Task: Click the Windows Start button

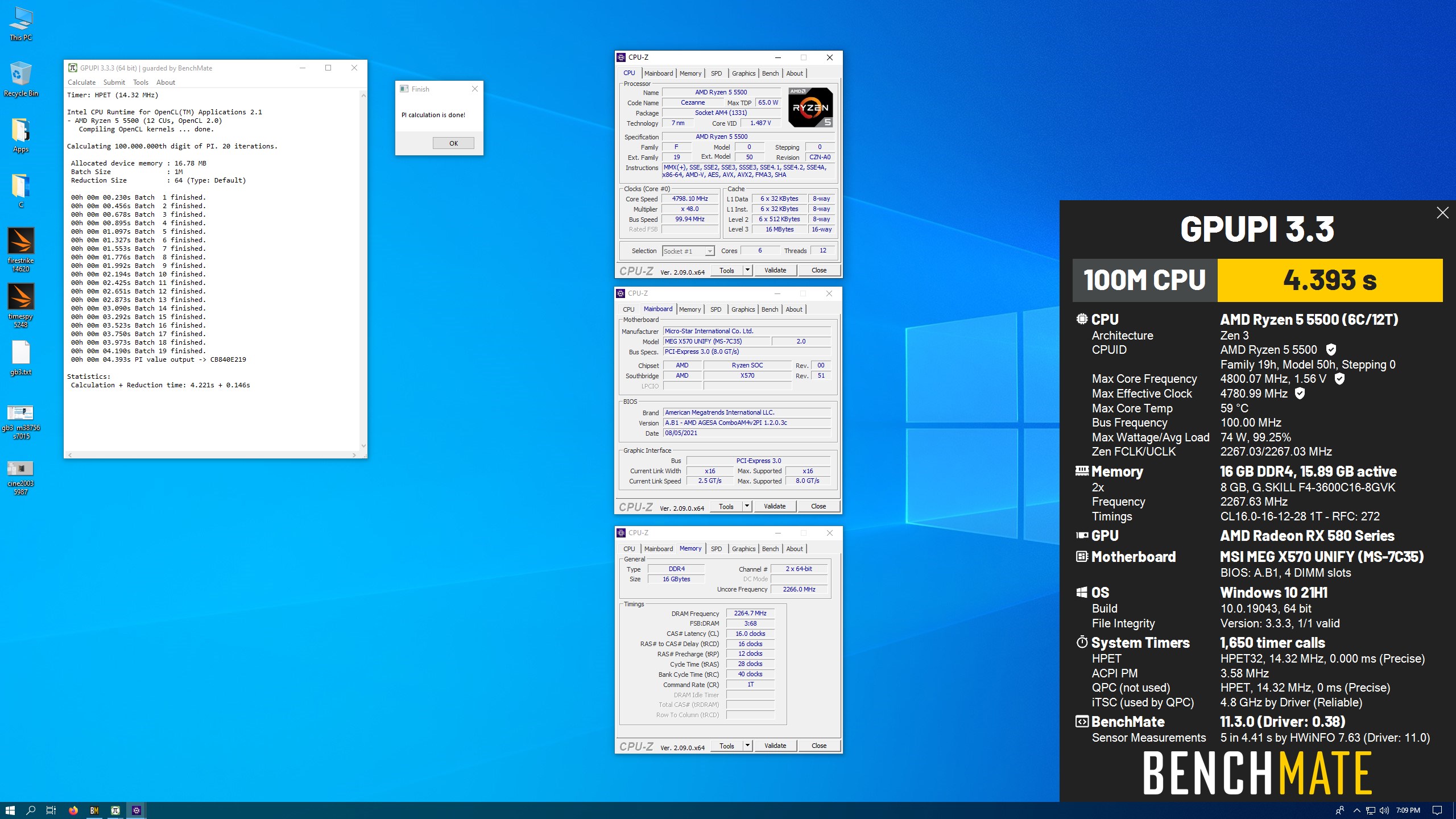Action: pyautogui.click(x=10, y=810)
